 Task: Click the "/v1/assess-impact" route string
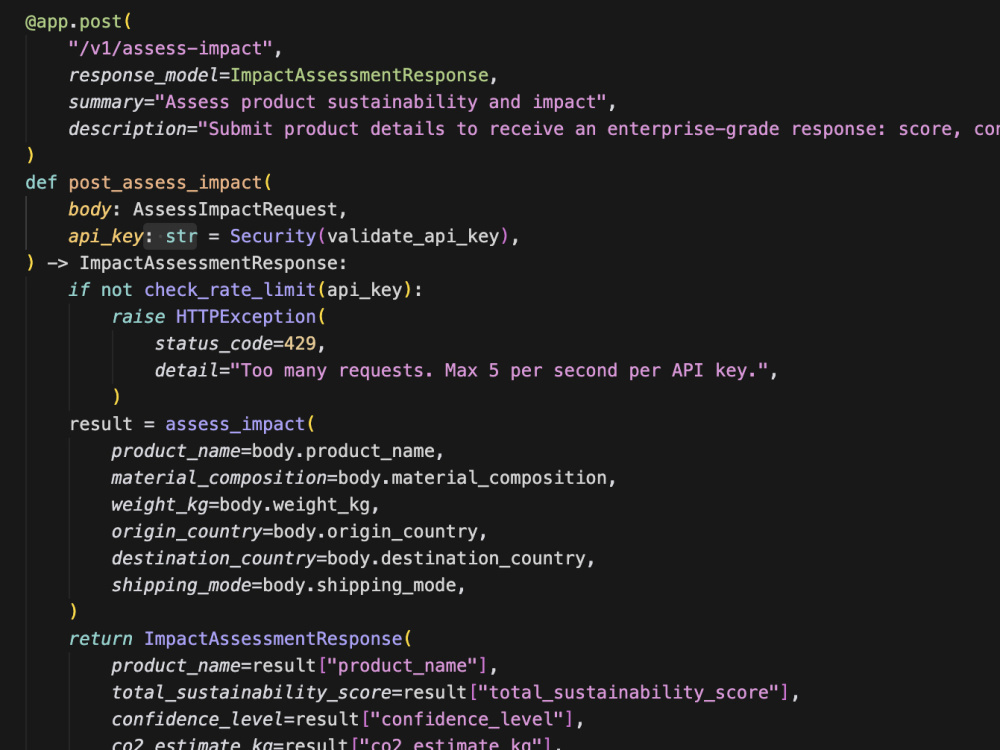pos(170,48)
